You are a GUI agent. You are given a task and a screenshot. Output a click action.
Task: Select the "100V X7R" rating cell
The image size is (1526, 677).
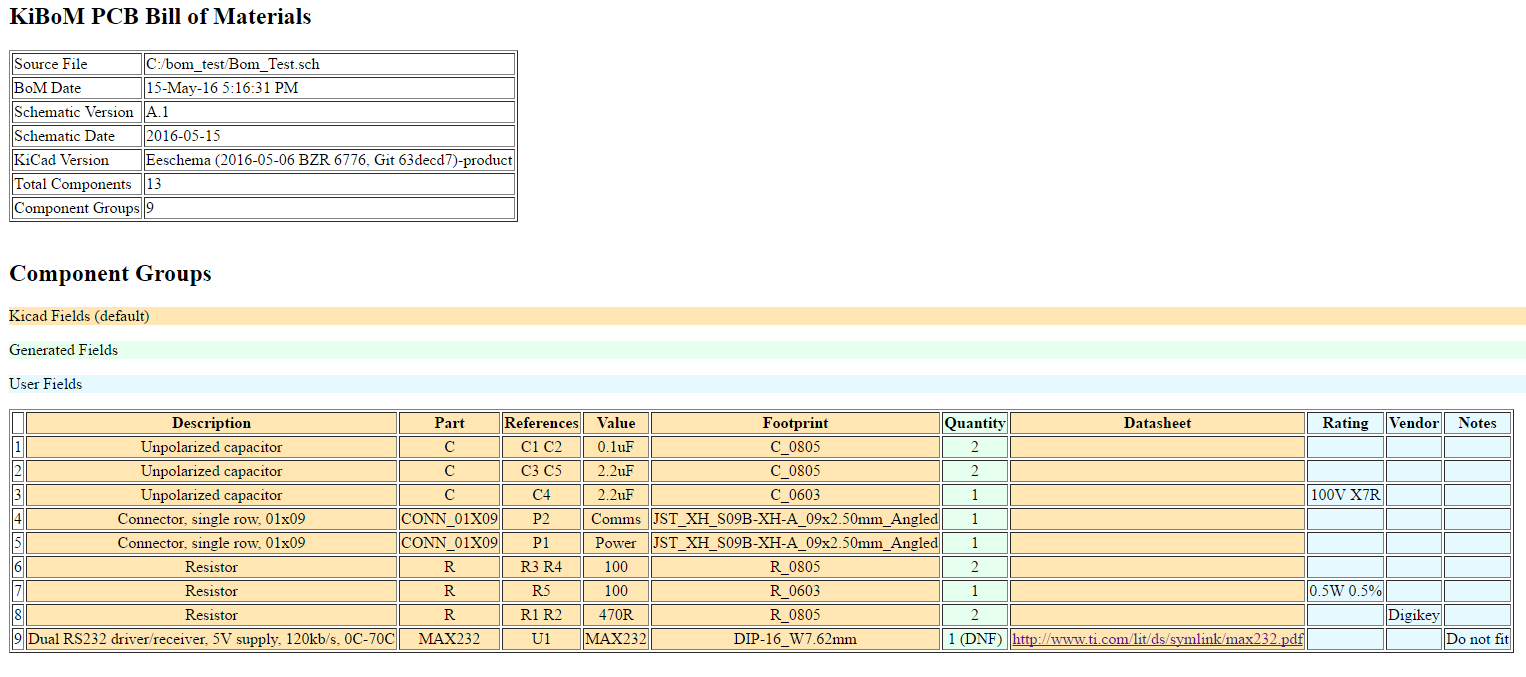pyautogui.click(x=1345, y=495)
